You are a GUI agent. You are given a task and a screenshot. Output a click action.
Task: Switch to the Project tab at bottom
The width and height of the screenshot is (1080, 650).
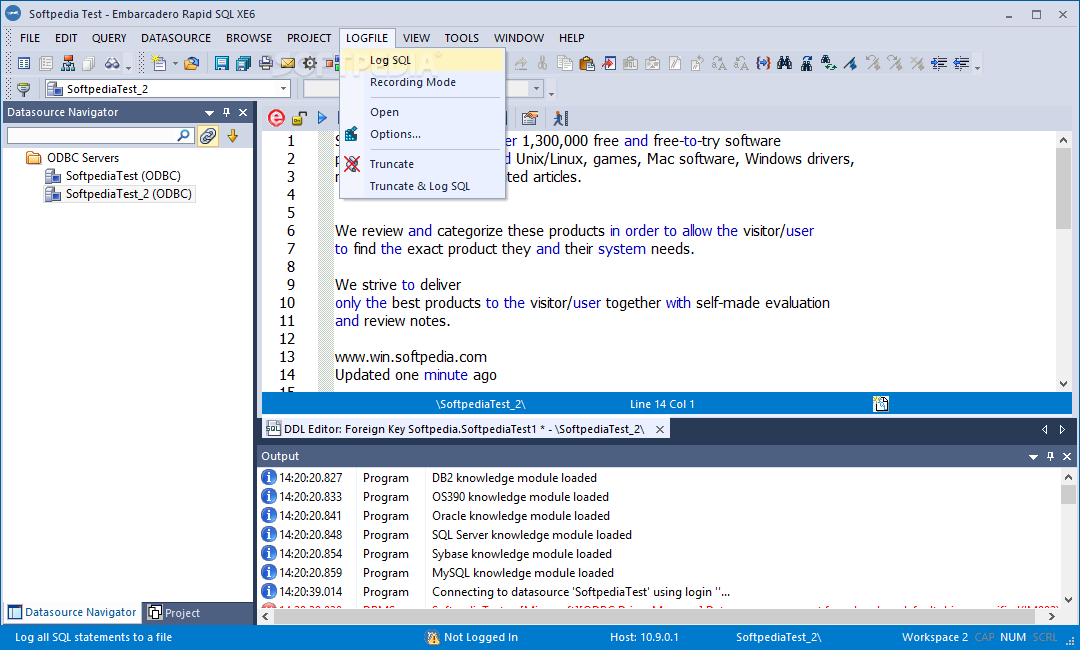(x=174, y=612)
